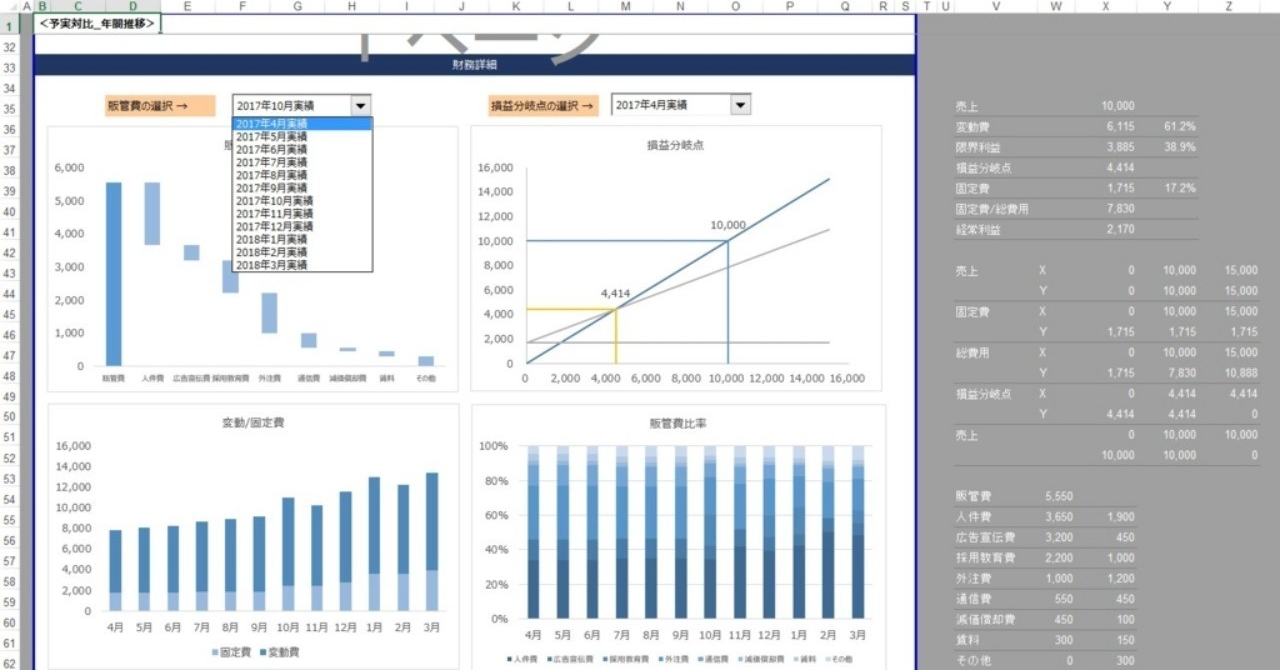Click the 人件費 legend entry in 販管費比率 chart
The image size is (1280, 670).
(x=523, y=660)
